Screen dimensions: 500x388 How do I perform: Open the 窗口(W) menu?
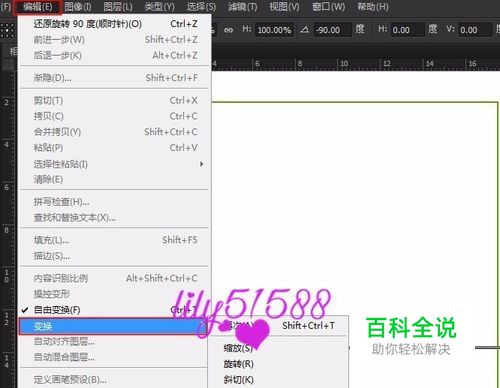coord(329,7)
